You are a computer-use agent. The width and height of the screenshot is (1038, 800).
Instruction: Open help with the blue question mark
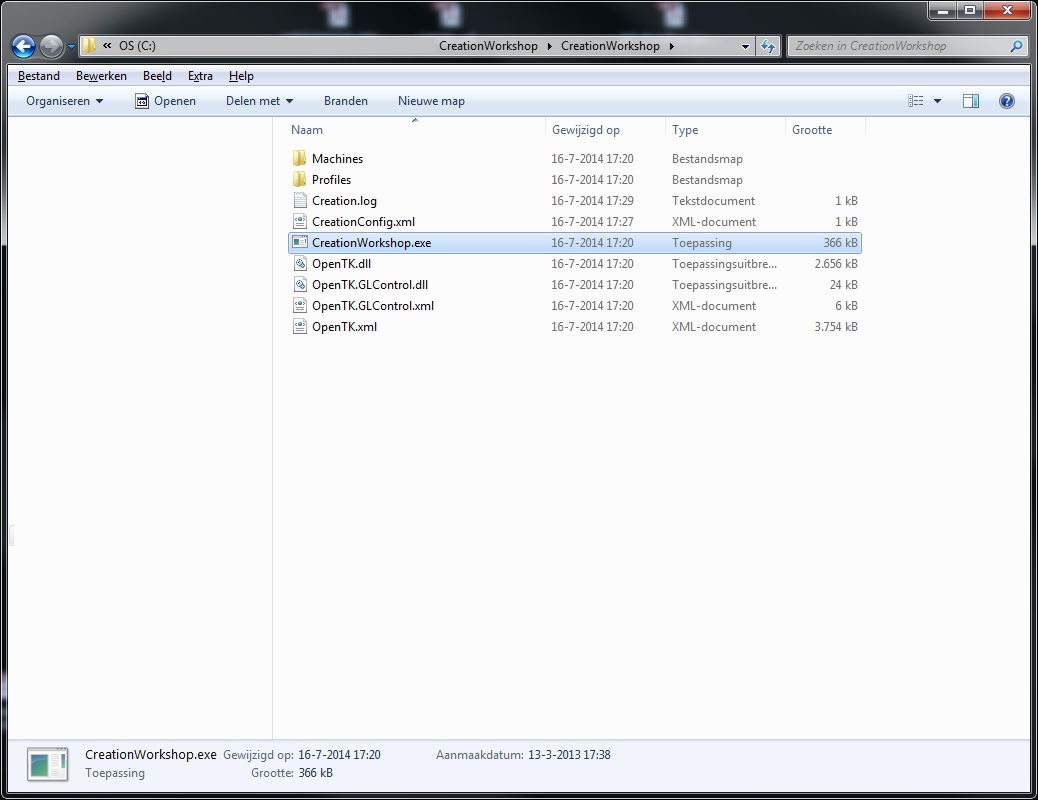click(x=1007, y=101)
